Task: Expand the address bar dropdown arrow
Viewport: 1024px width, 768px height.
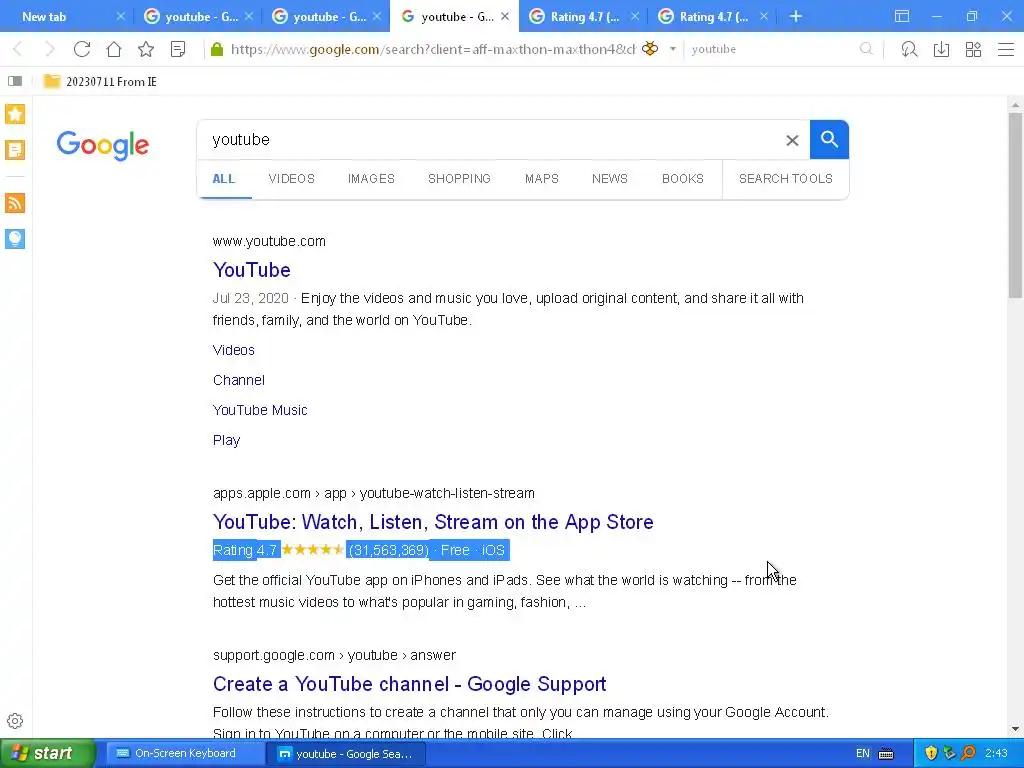Action: pos(673,49)
